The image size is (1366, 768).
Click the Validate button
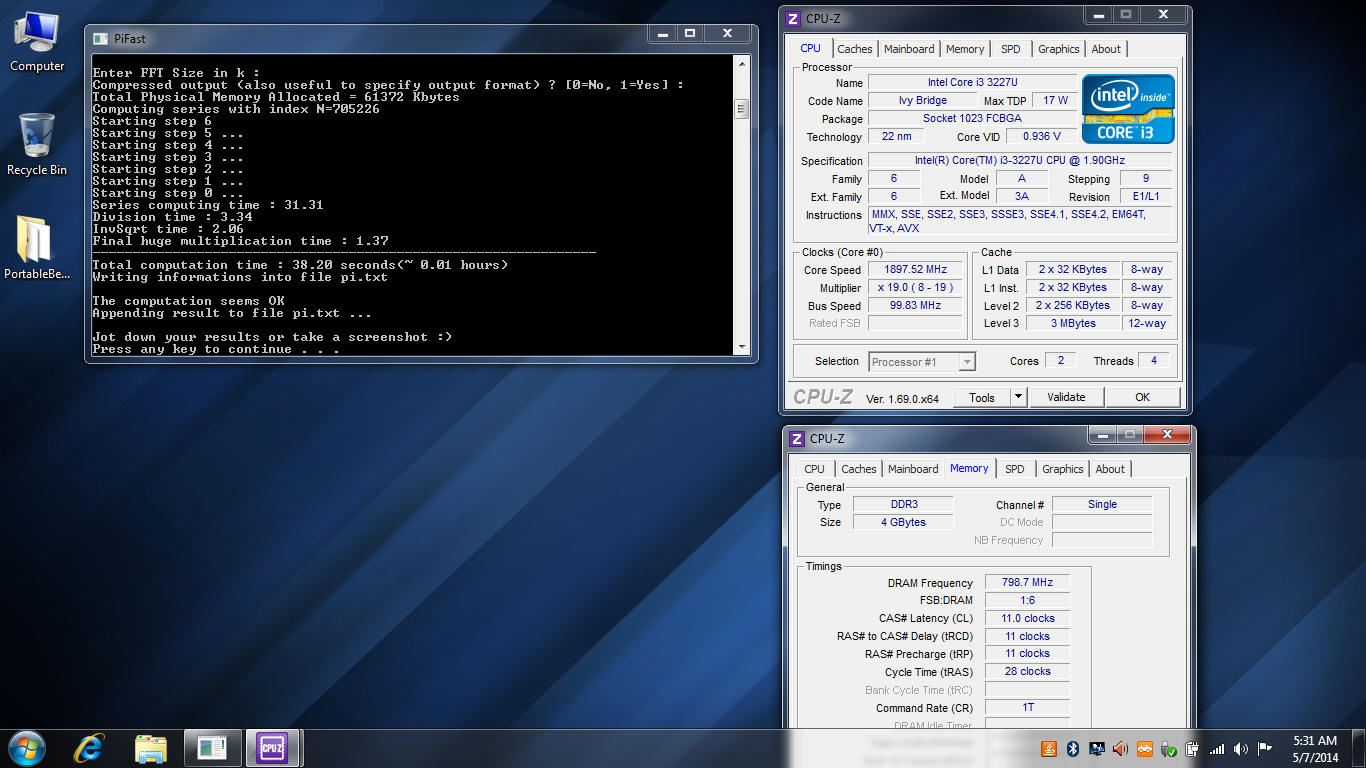pyautogui.click(x=1066, y=397)
